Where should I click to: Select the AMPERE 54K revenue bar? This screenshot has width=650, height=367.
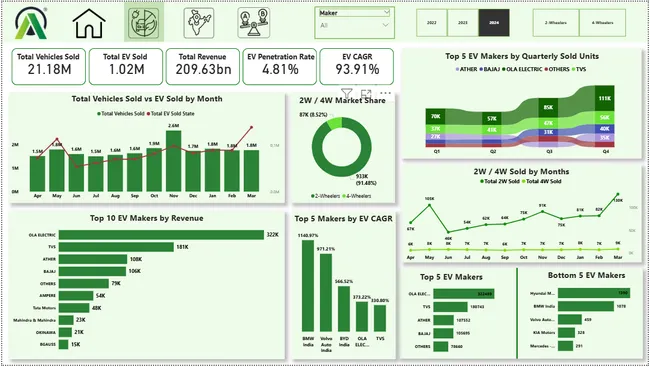click(x=76, y=295)
